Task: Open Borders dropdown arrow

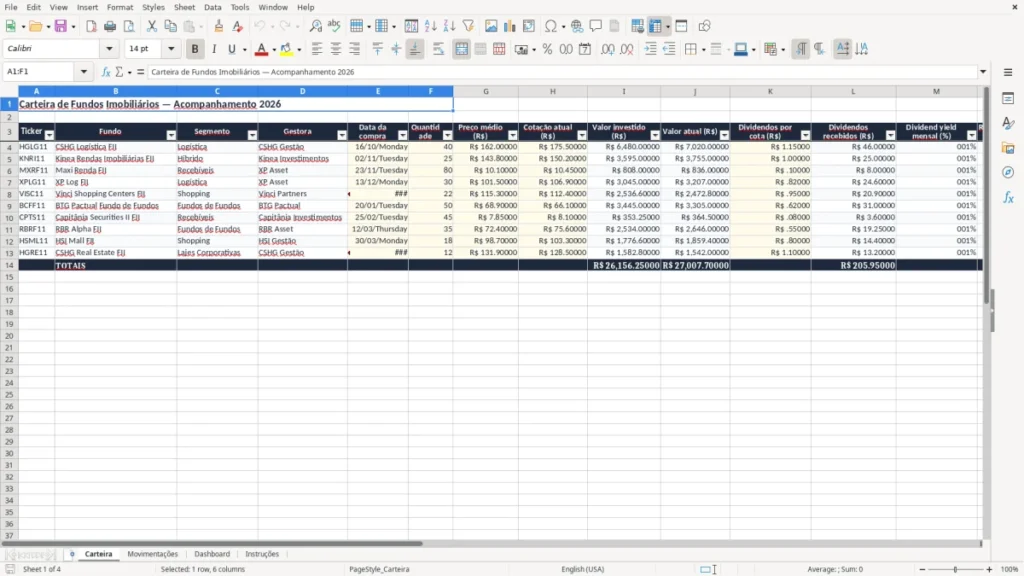Action: (703, 50)
